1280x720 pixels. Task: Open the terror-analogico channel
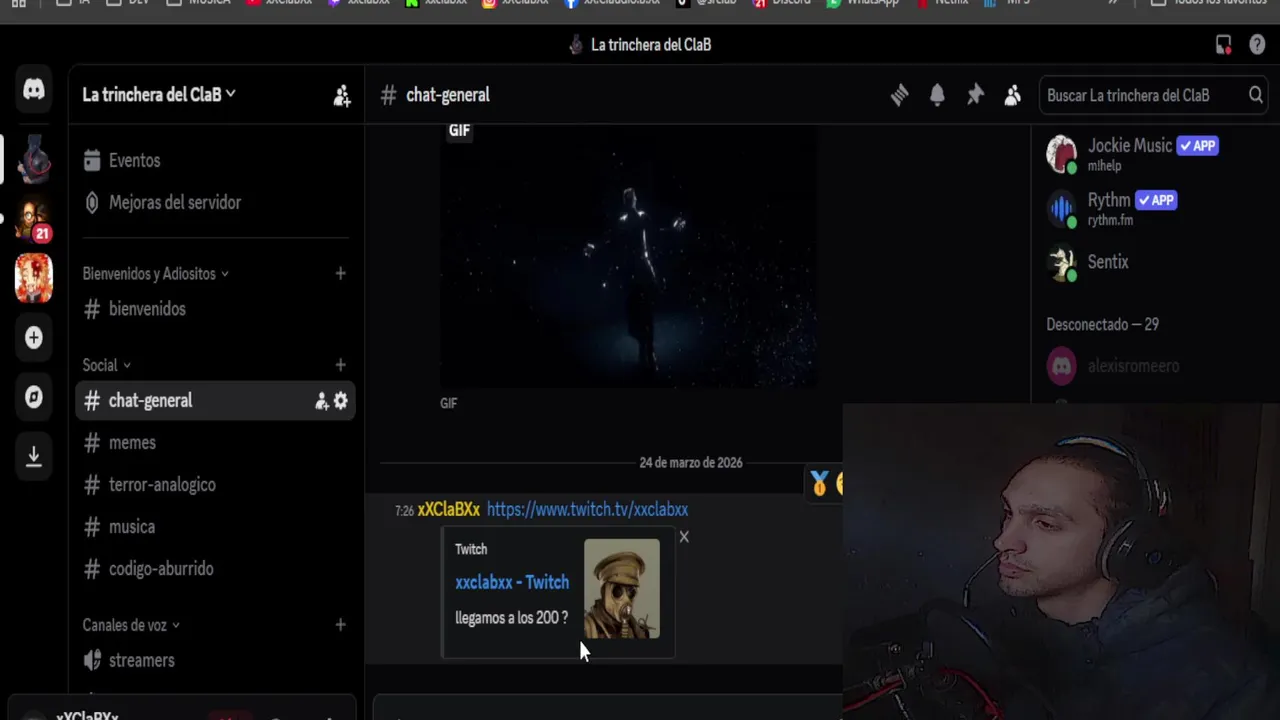tap(215, 485)
